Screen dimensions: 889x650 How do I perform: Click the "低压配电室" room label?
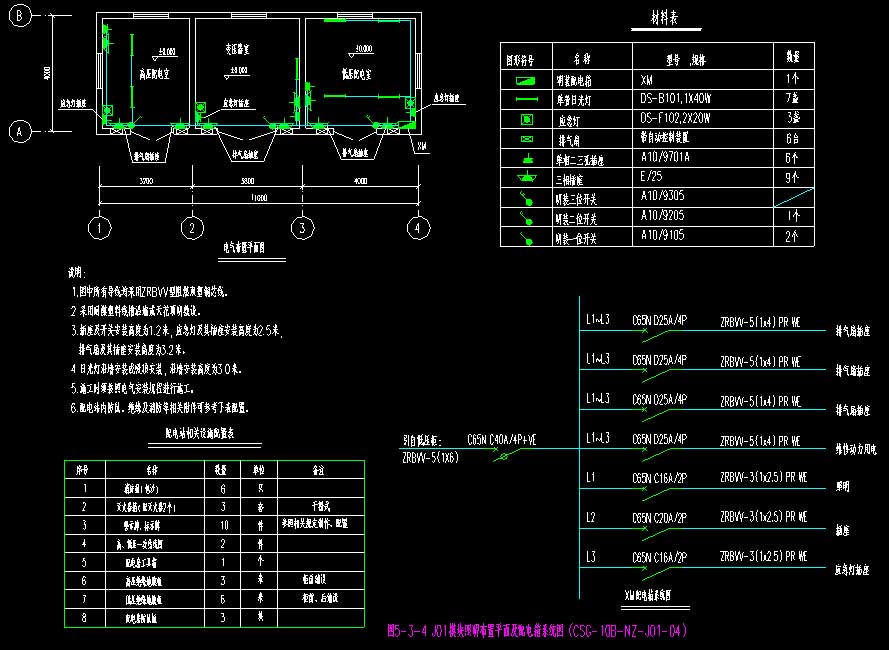coord(357,74)
